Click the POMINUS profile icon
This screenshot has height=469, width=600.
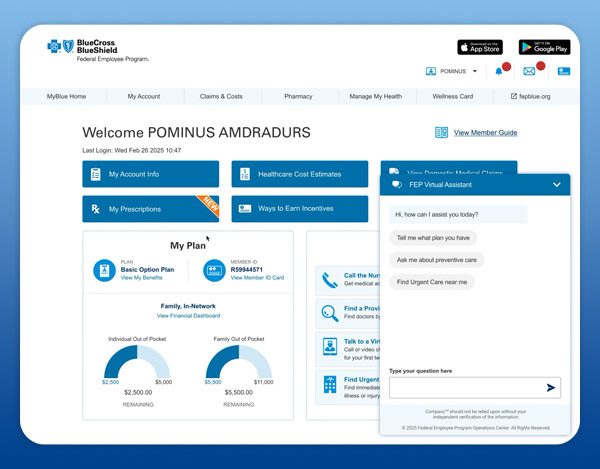click(x=431, y=71)
